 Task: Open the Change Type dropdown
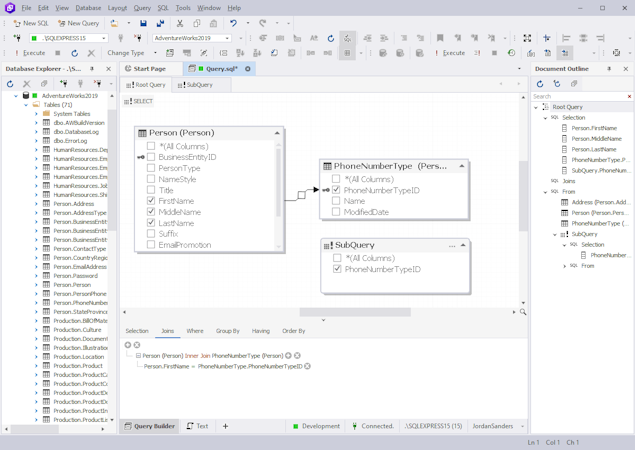click(x=130, y=53)
